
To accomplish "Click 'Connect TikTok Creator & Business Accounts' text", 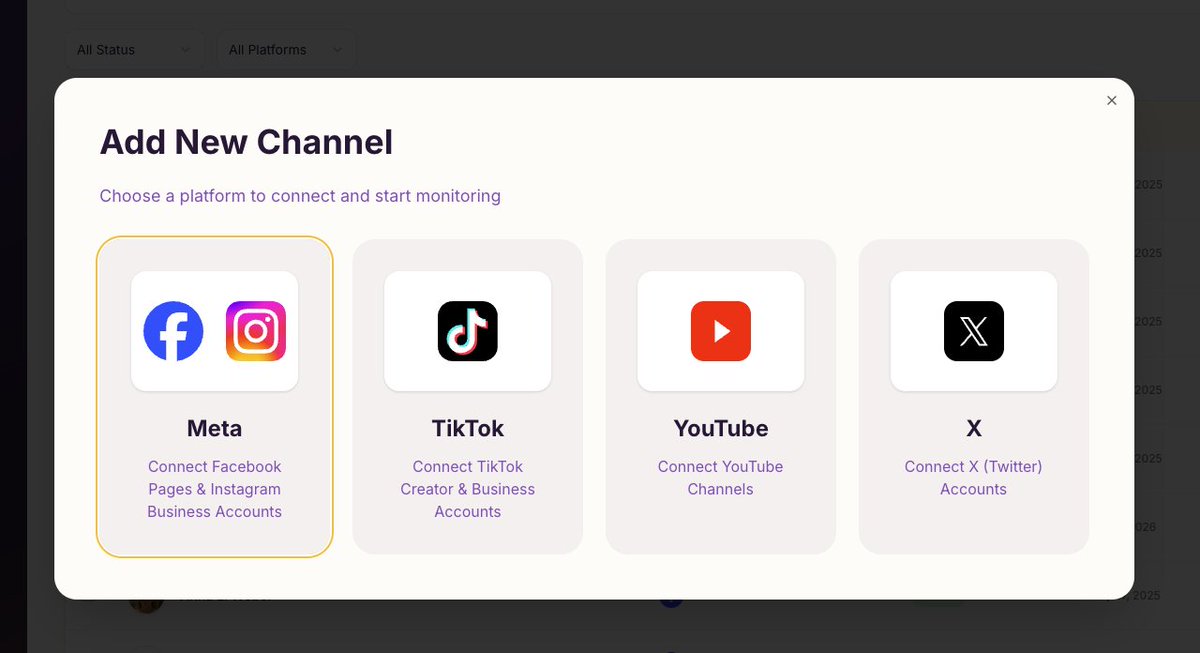I will [x=467, y=489].
